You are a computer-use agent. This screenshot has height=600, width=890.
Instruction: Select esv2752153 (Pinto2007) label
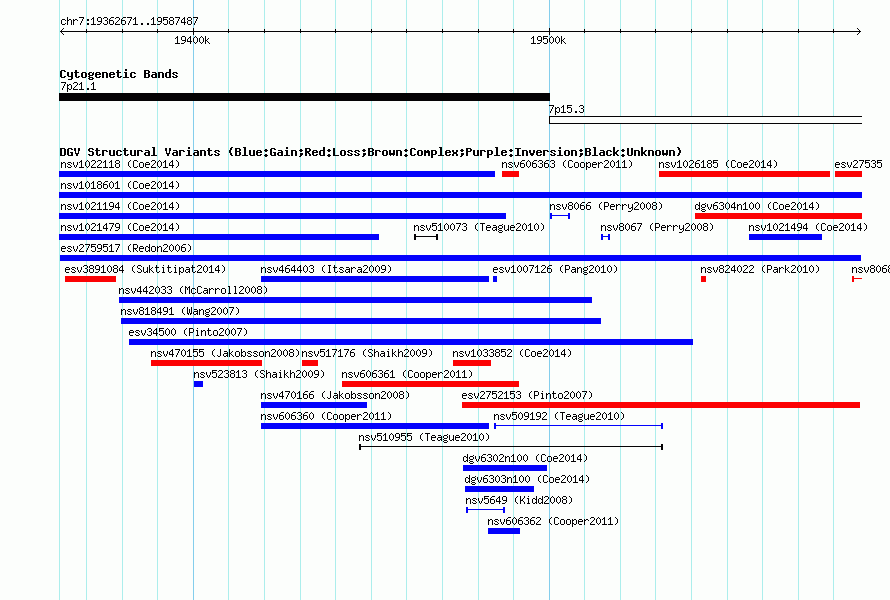pos(527,395)
